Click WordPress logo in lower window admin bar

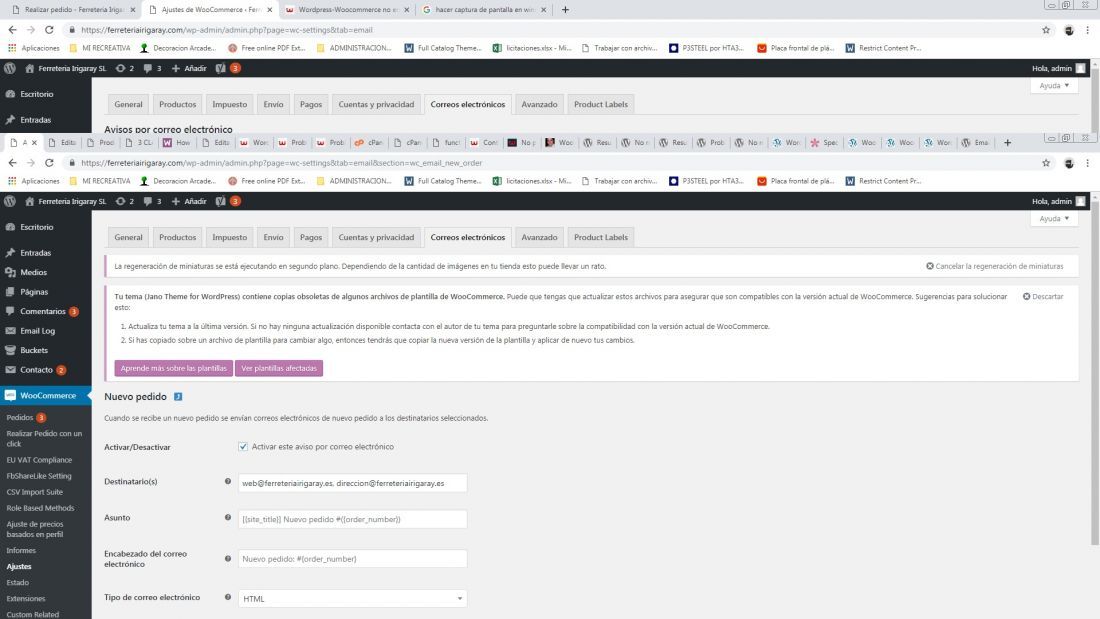click(10, 201)
